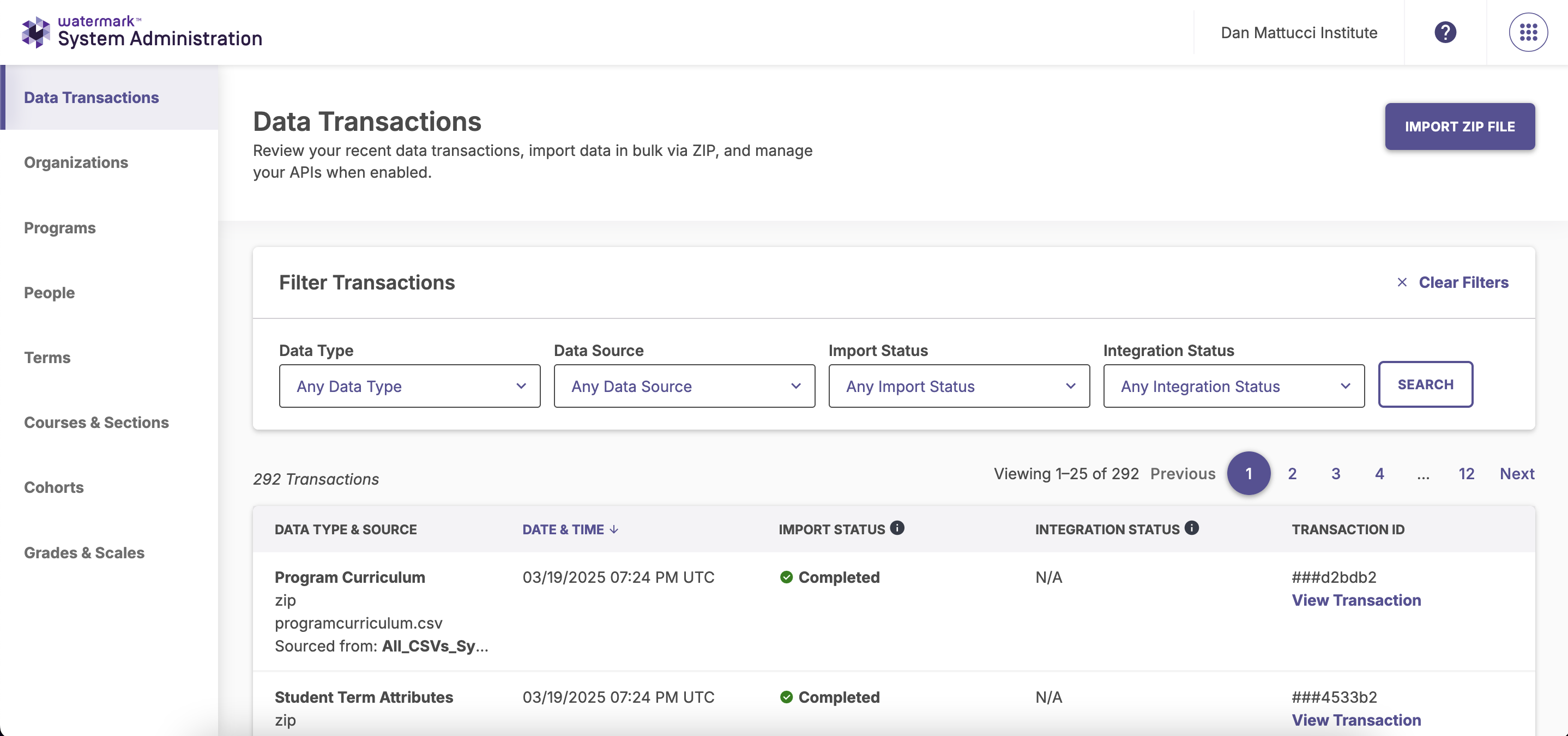Jump to page 12 of transactions

pyautogui.click(x=1467, y=474)
